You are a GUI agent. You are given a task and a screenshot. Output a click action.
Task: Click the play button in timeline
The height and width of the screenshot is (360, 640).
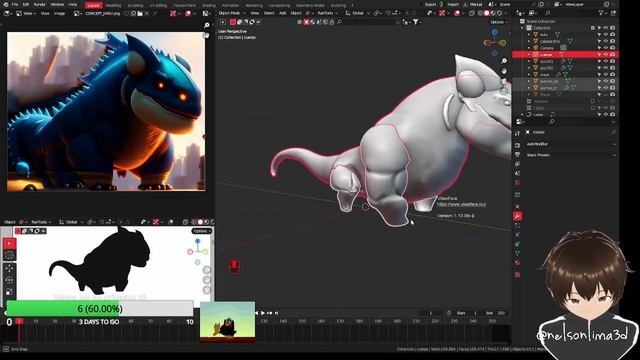pyautogui.click(x=262, y=313)
